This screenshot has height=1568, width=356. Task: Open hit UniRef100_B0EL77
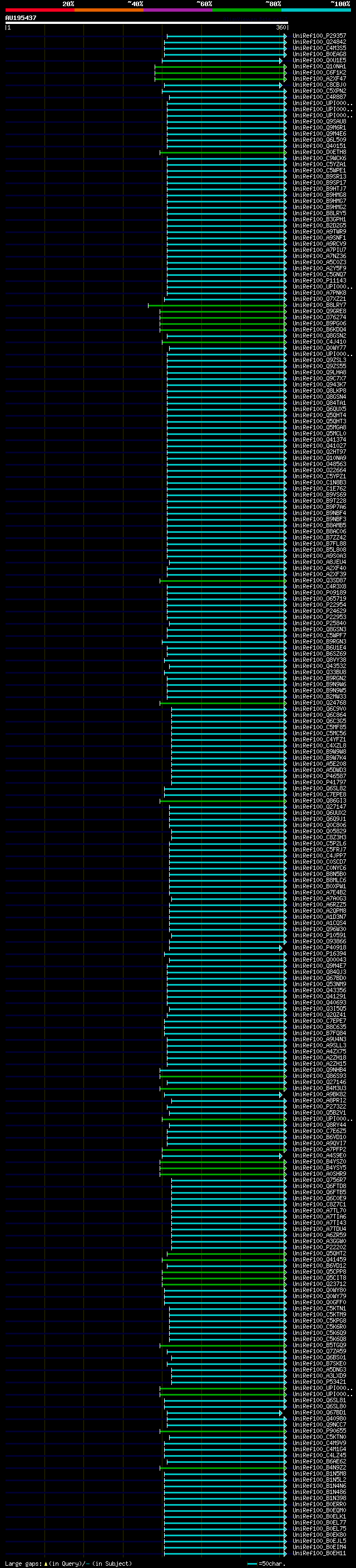pos(319,1522)
